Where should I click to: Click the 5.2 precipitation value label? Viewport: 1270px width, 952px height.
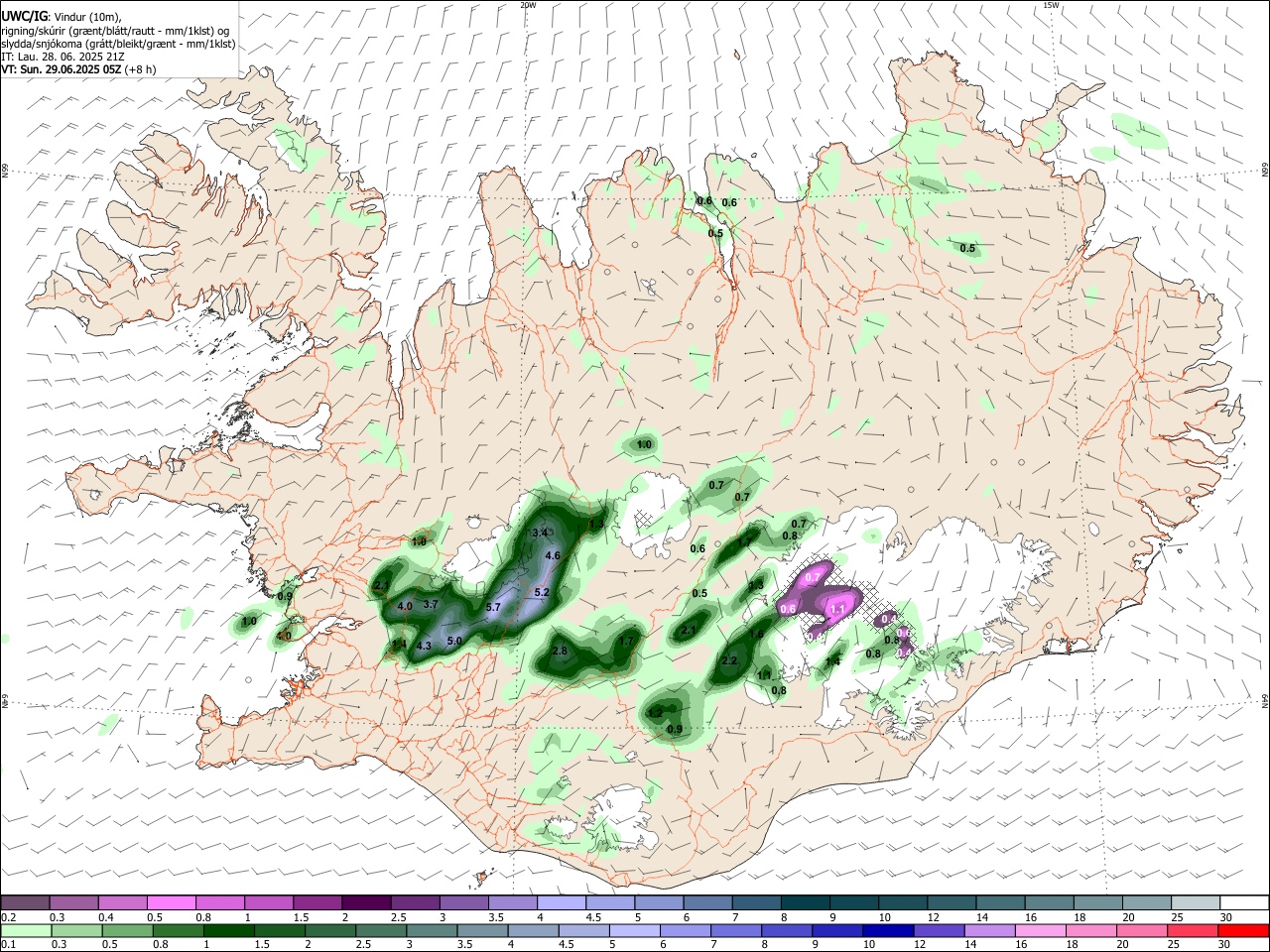tap(542, 592)
